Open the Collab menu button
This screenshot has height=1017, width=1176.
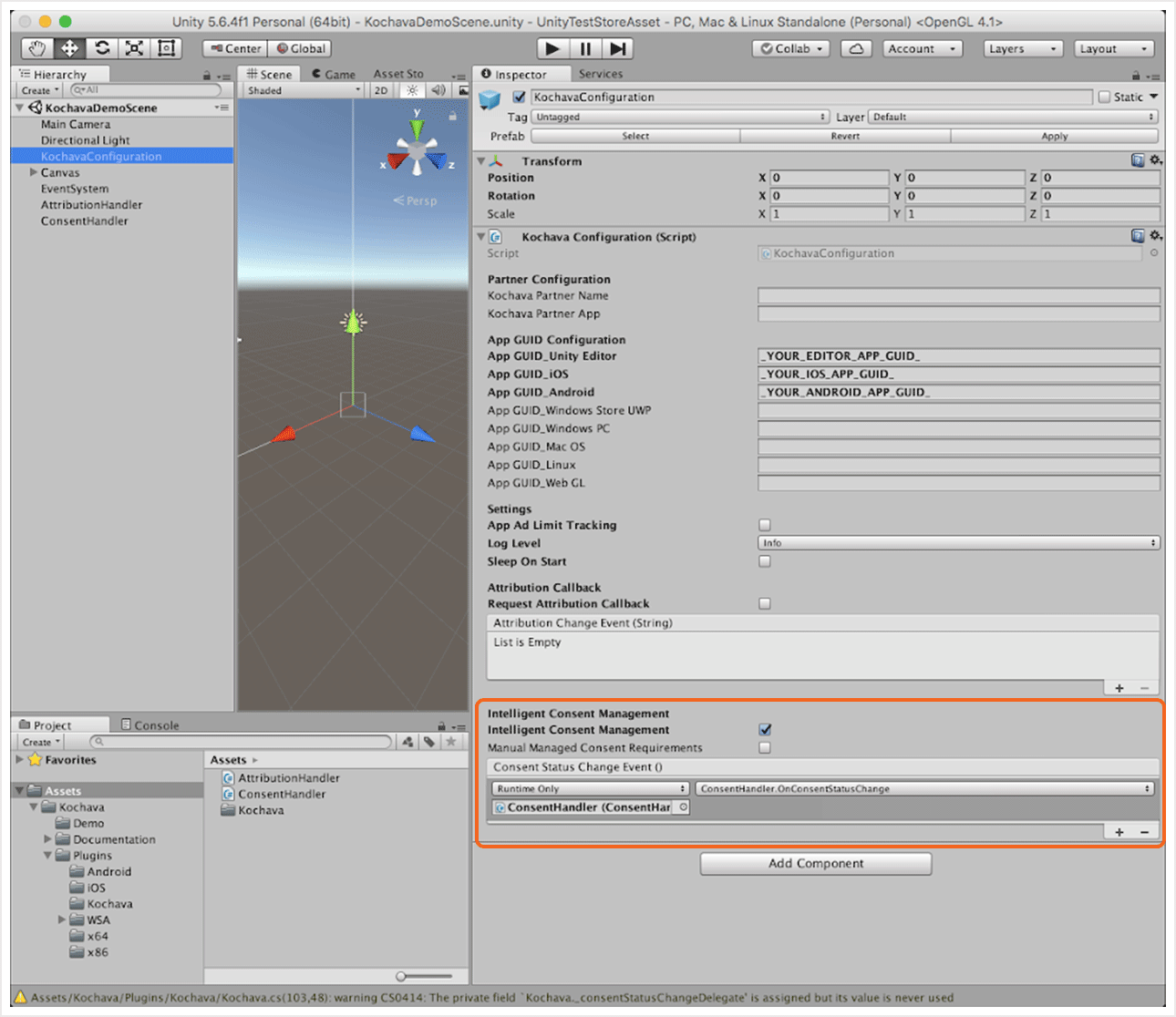click(791, 49)
